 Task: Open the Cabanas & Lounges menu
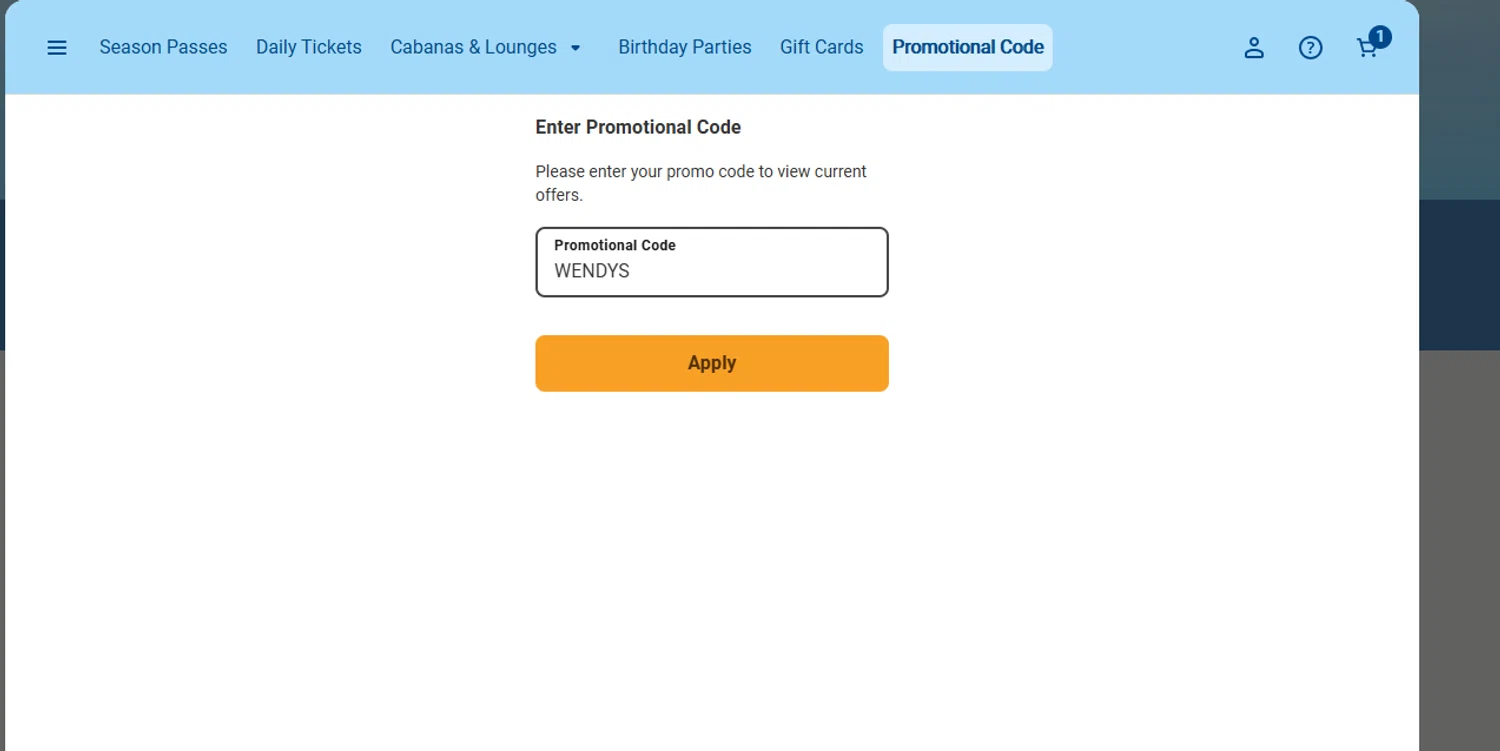click(473, 47)
